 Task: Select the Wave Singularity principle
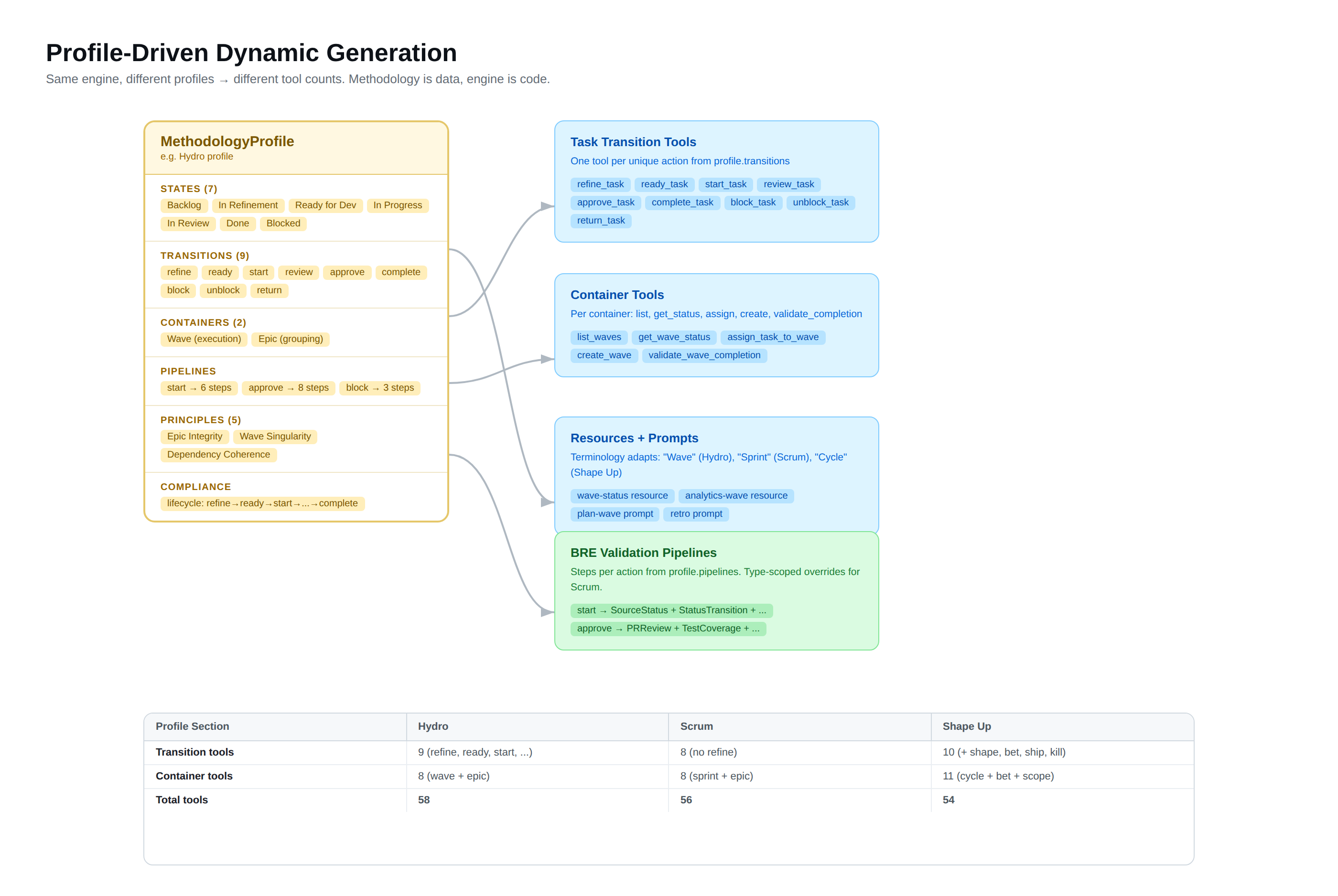pos(275,436)
